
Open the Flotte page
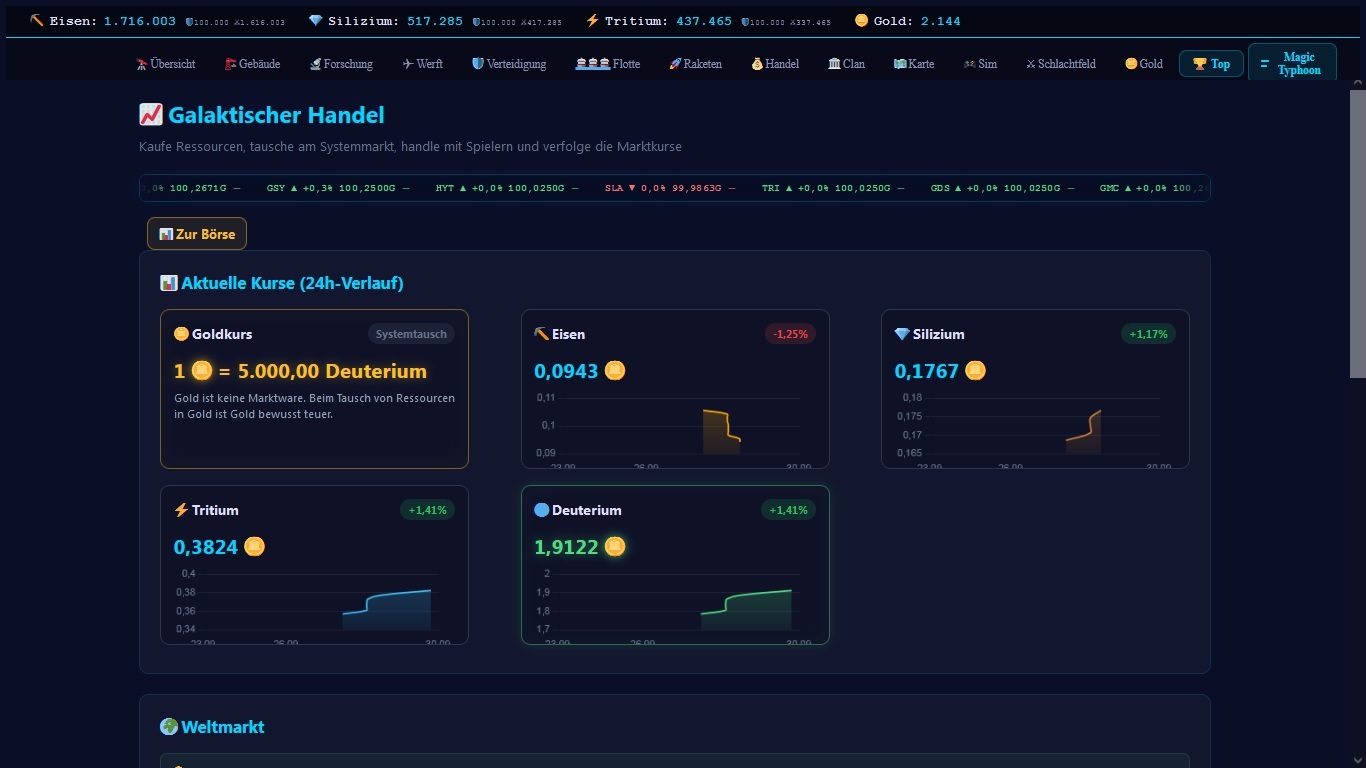(x=608, y=64)
